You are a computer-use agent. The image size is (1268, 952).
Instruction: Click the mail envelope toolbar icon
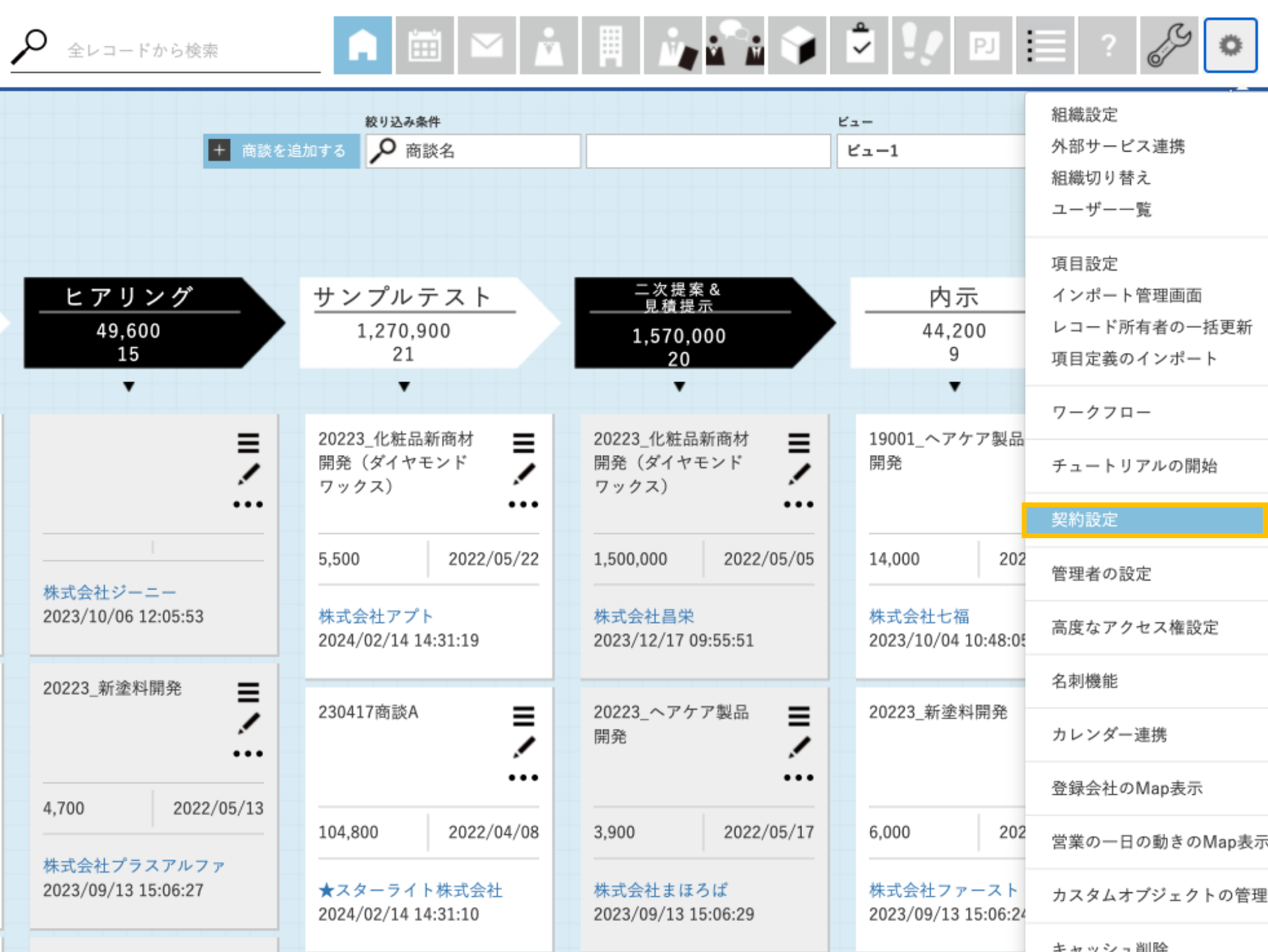pos(486,46)
